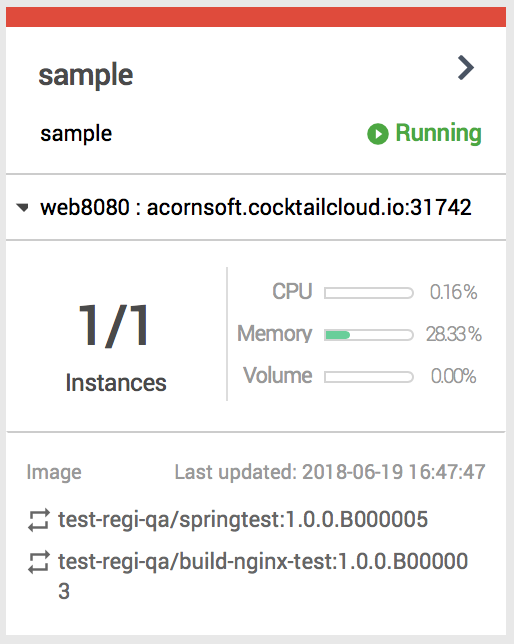
Task: Click the sample subtitle text
Action: pyautogui.click(x=76, y=134)
